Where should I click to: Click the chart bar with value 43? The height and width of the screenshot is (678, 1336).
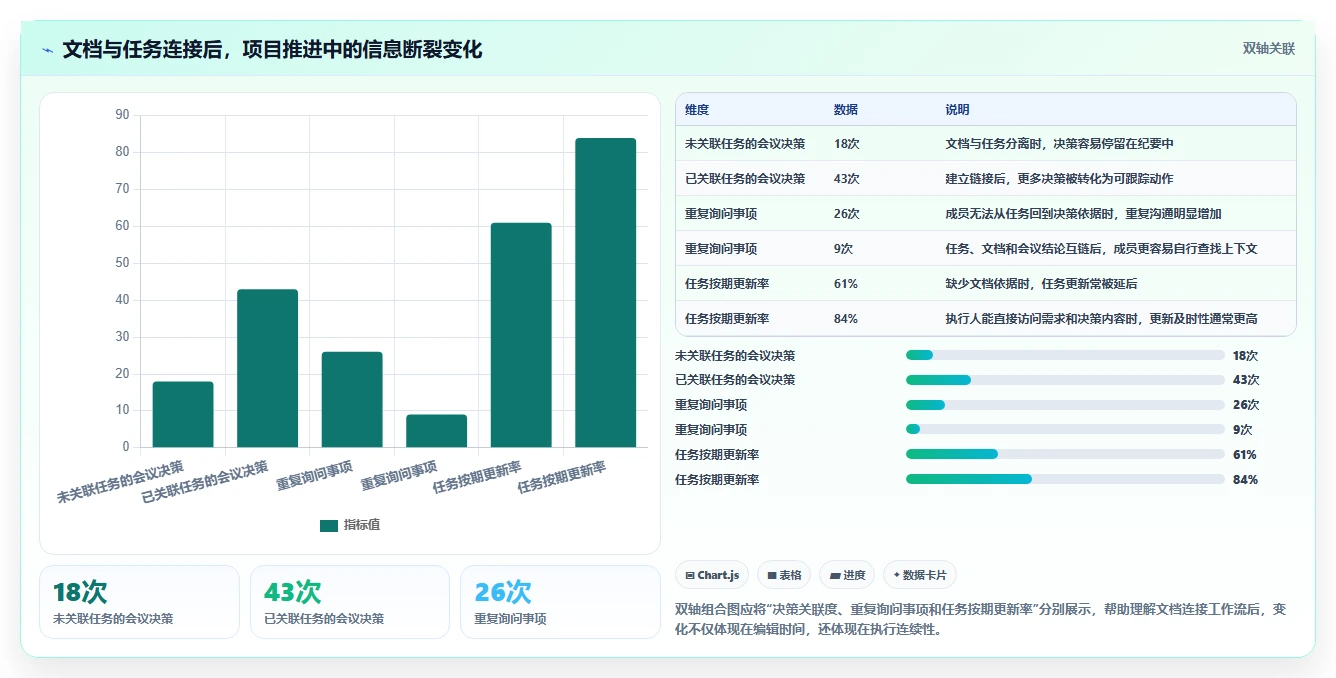tap(267, 368)
